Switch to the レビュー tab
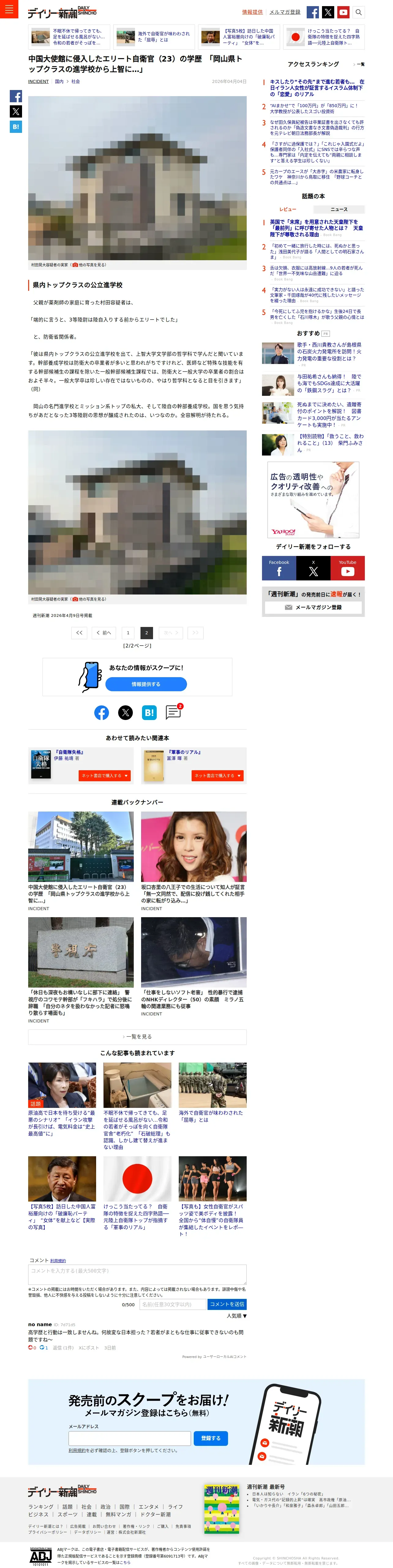Viewport: 393px width, 1568px height. (288, 209)
